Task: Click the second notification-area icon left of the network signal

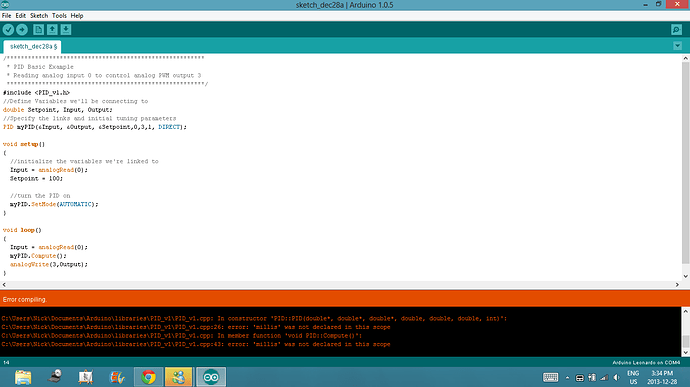Action: coord(592,378)
